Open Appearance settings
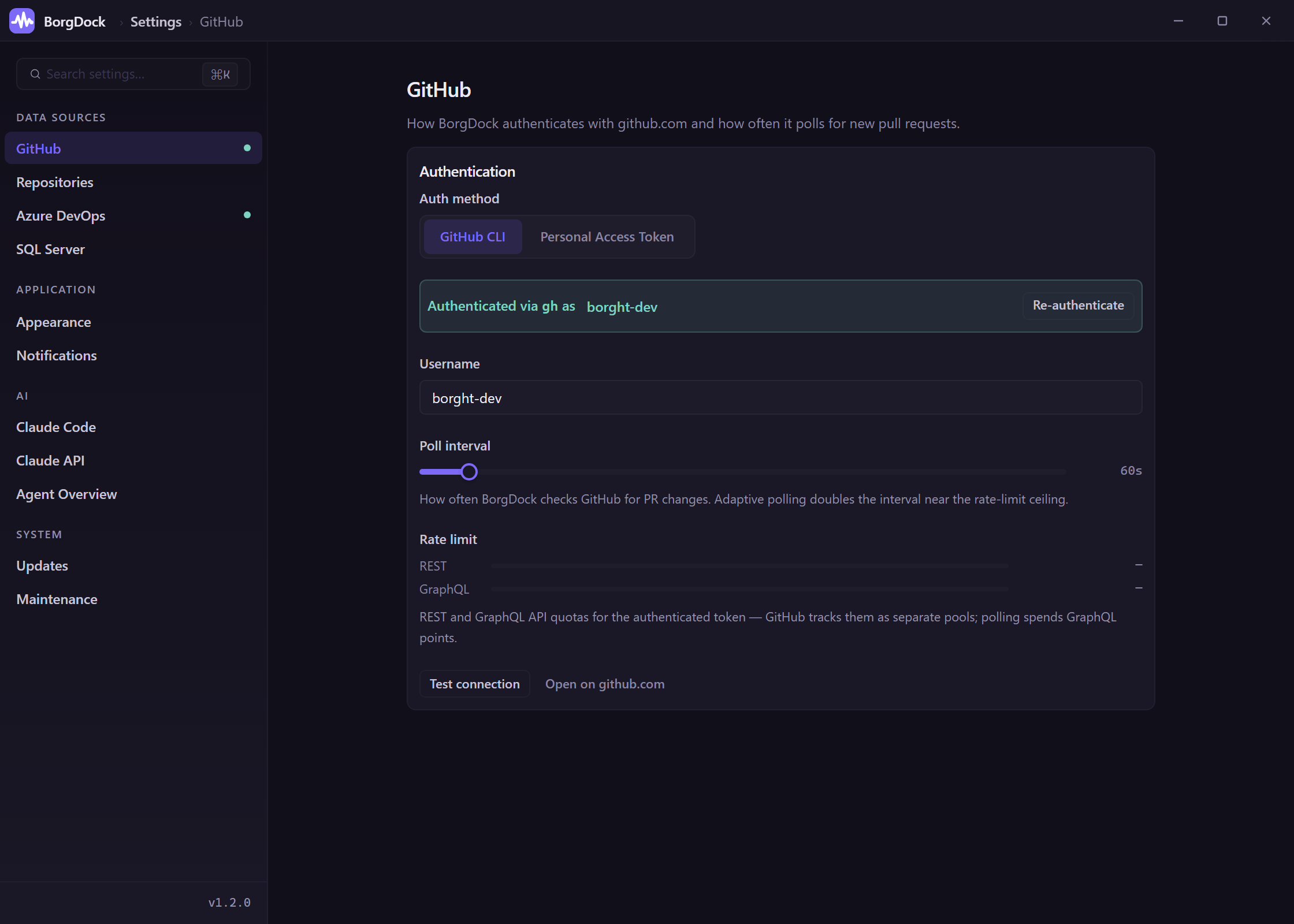 click(133, 322)
